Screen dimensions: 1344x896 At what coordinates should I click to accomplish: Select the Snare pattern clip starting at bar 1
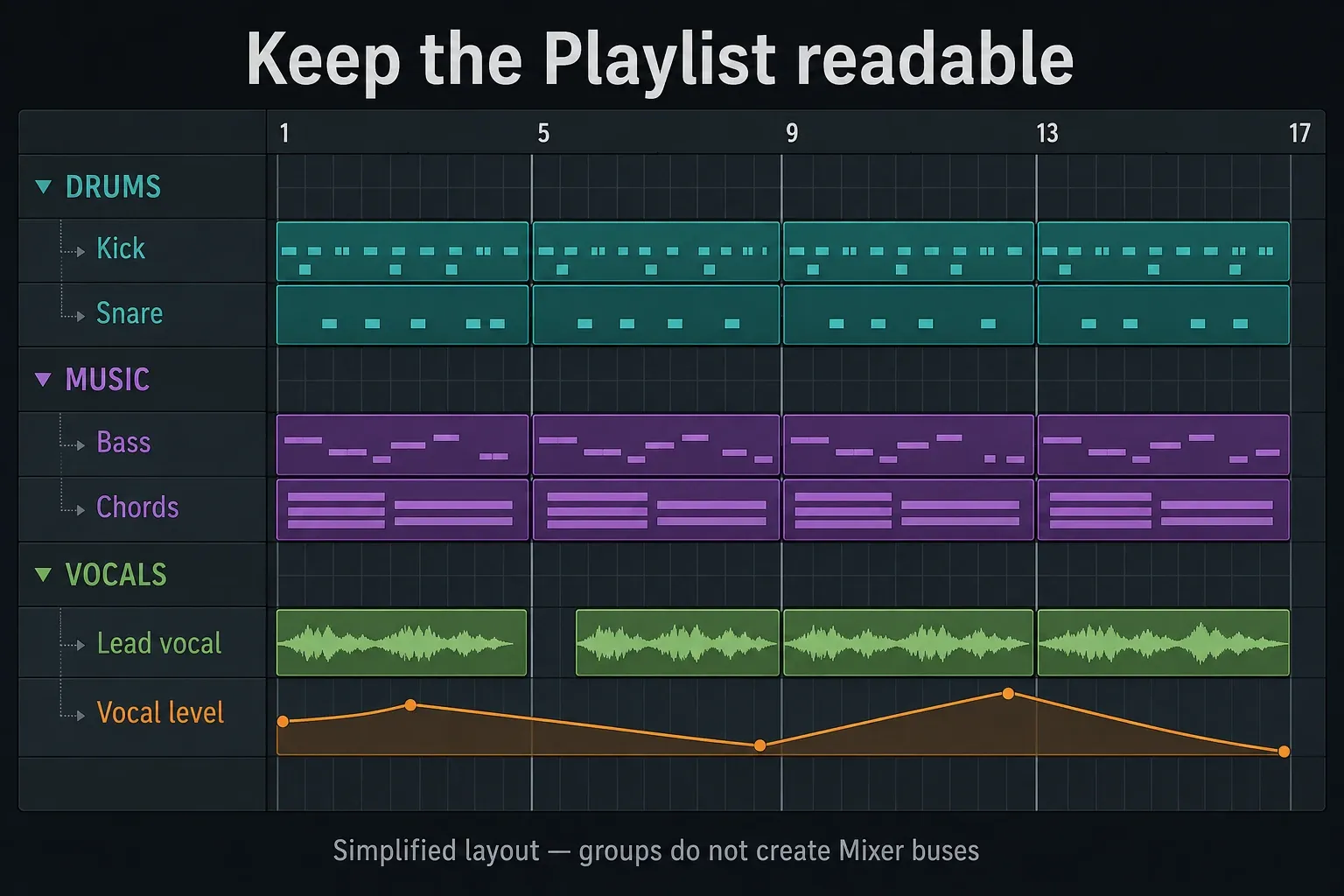(x=402, y=315)
